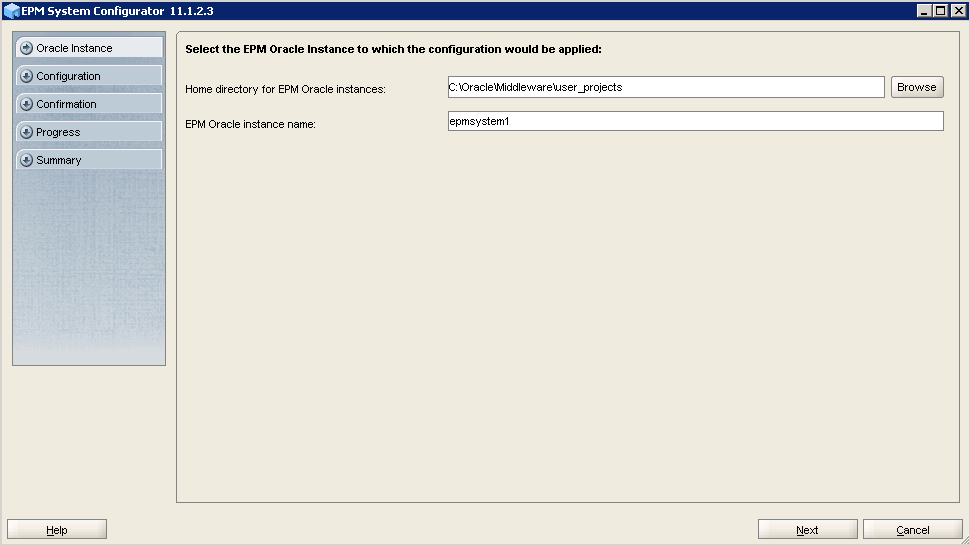Click the arrow icon beside Configuration step
The width and height of the screenshot is (970, 546).
click(26, 76)
